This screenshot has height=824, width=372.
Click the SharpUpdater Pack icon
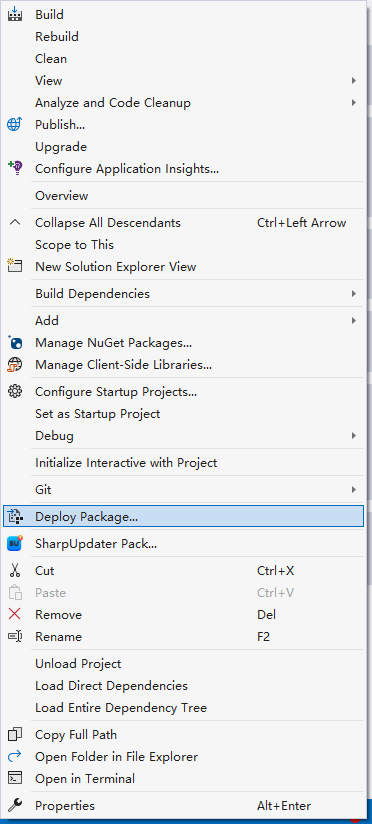coord(15,543)
